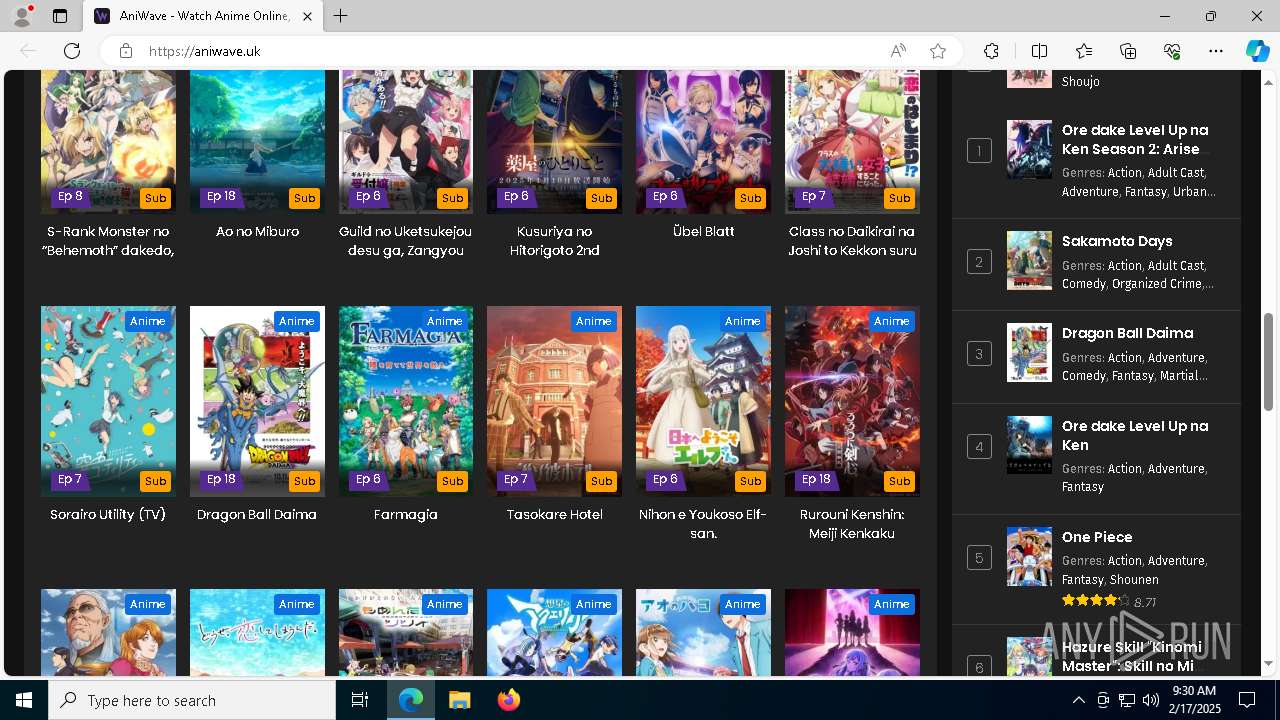The image size is (1280, 720).
Task: Click the page vertical scrollbar thumb
Action: pyautogui.click(x=1269, y=361)
